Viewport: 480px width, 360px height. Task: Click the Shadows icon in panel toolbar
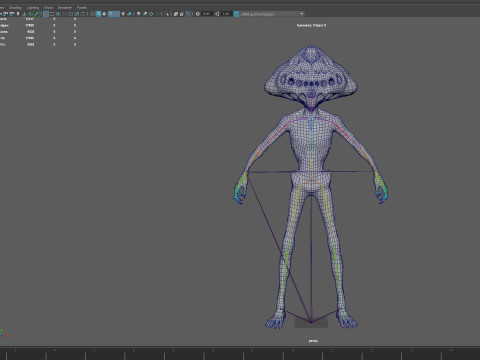point(129,14)
